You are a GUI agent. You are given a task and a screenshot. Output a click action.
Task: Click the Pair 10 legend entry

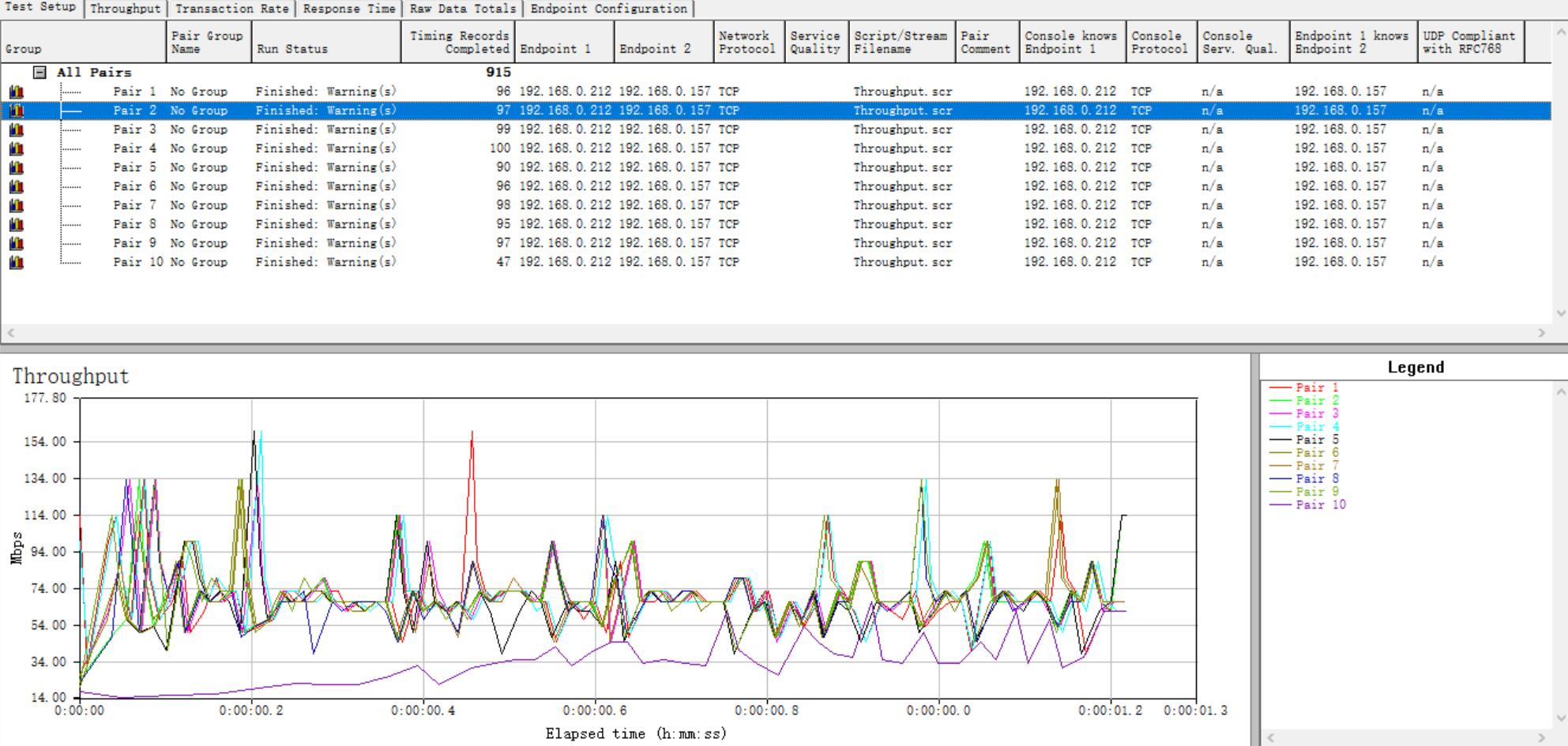[1320, 505]
